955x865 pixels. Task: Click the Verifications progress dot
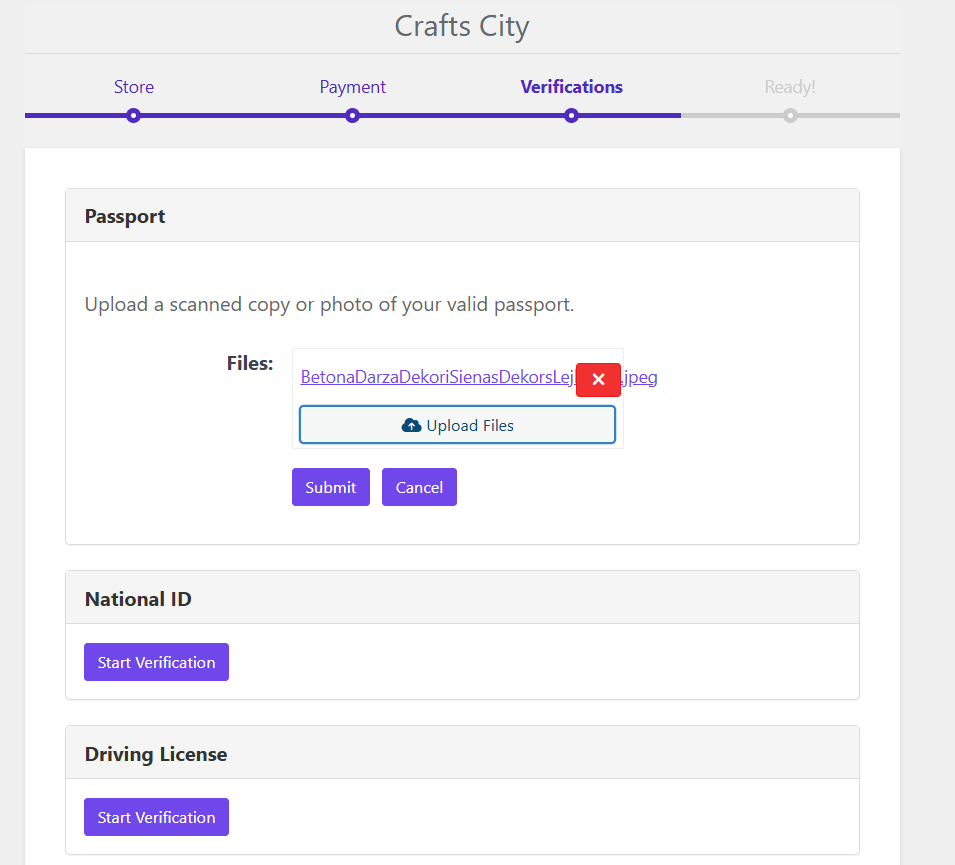coord(571,116)
